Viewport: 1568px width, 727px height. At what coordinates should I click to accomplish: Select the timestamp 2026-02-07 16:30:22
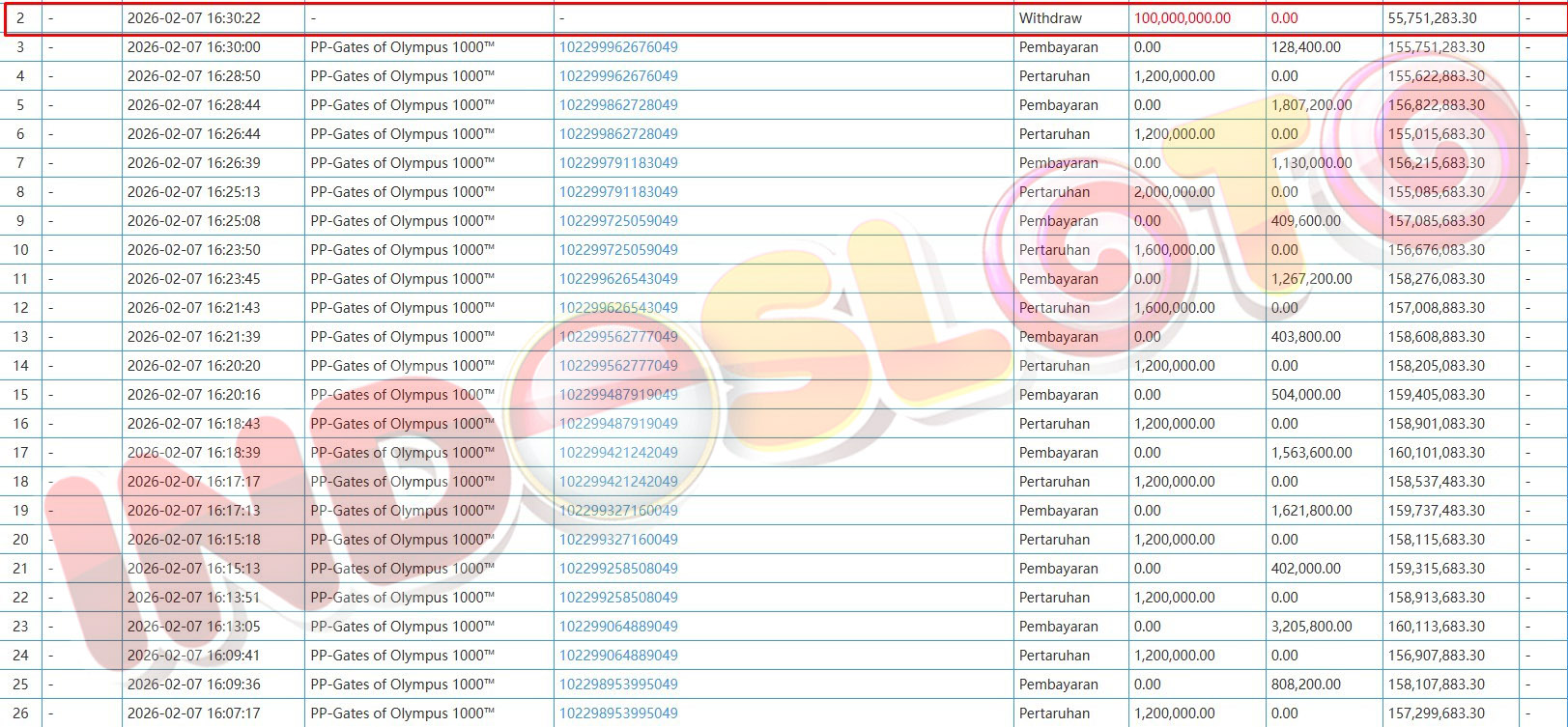click(x=194, y=18)
